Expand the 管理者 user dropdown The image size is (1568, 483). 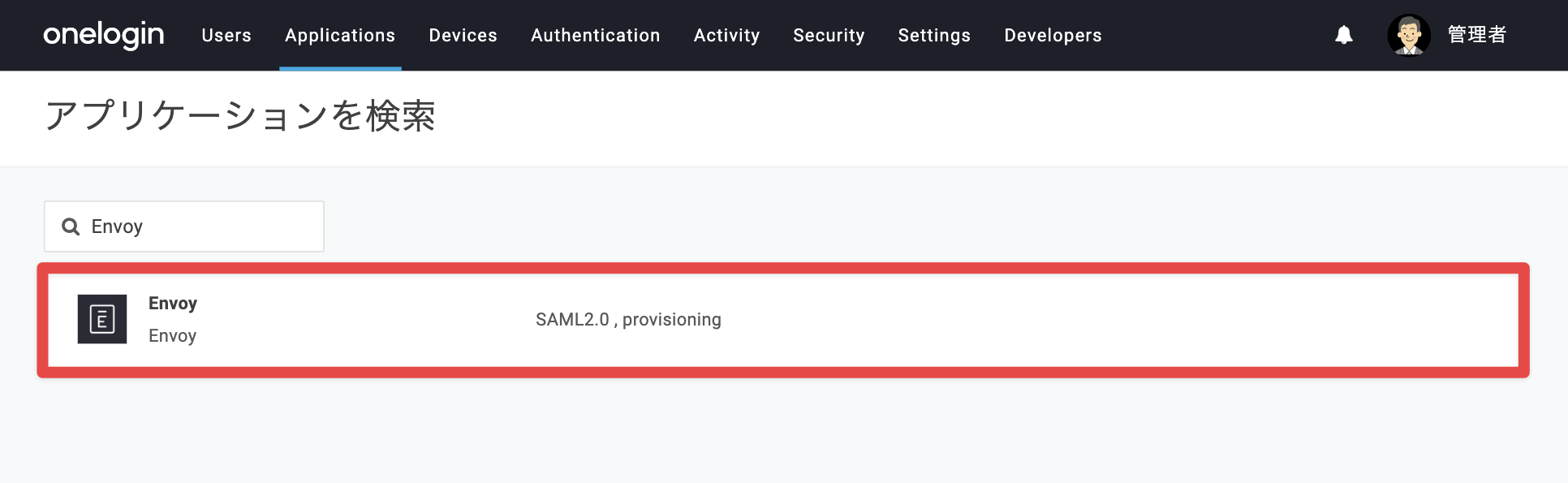pos(1477,35)
